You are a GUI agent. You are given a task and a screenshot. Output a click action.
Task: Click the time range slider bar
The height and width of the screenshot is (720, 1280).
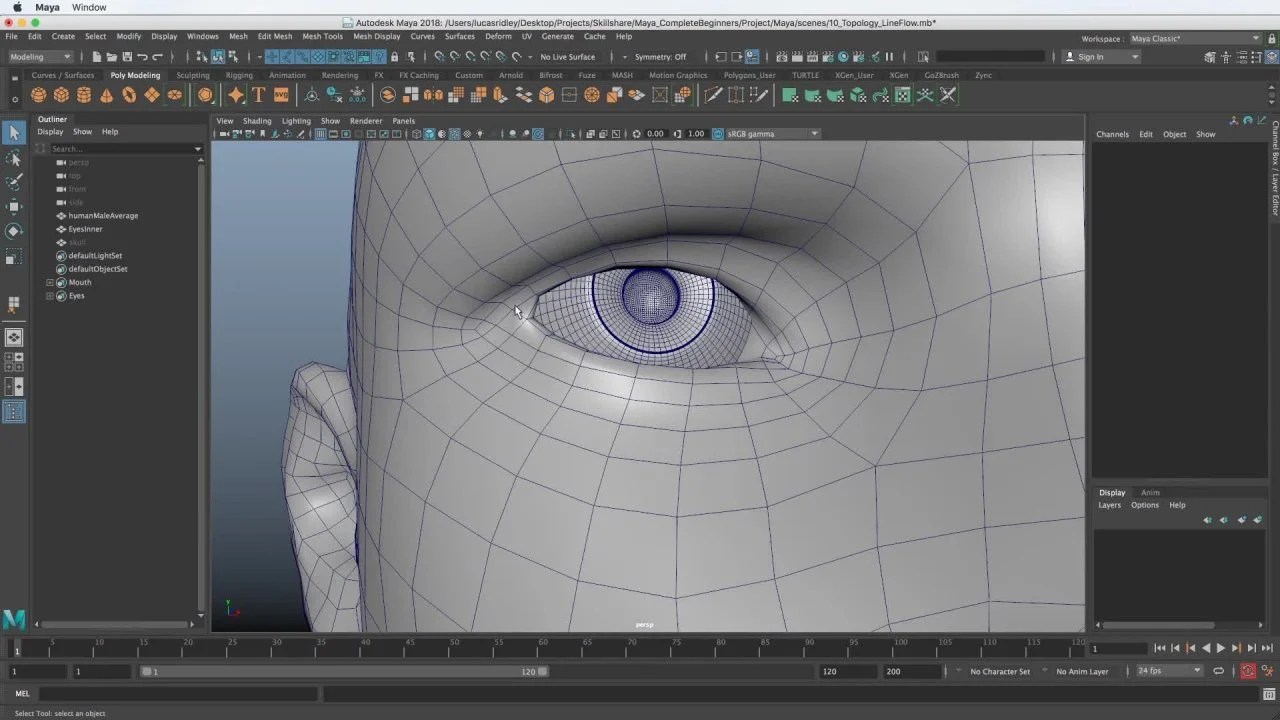(x=340, y=672)
